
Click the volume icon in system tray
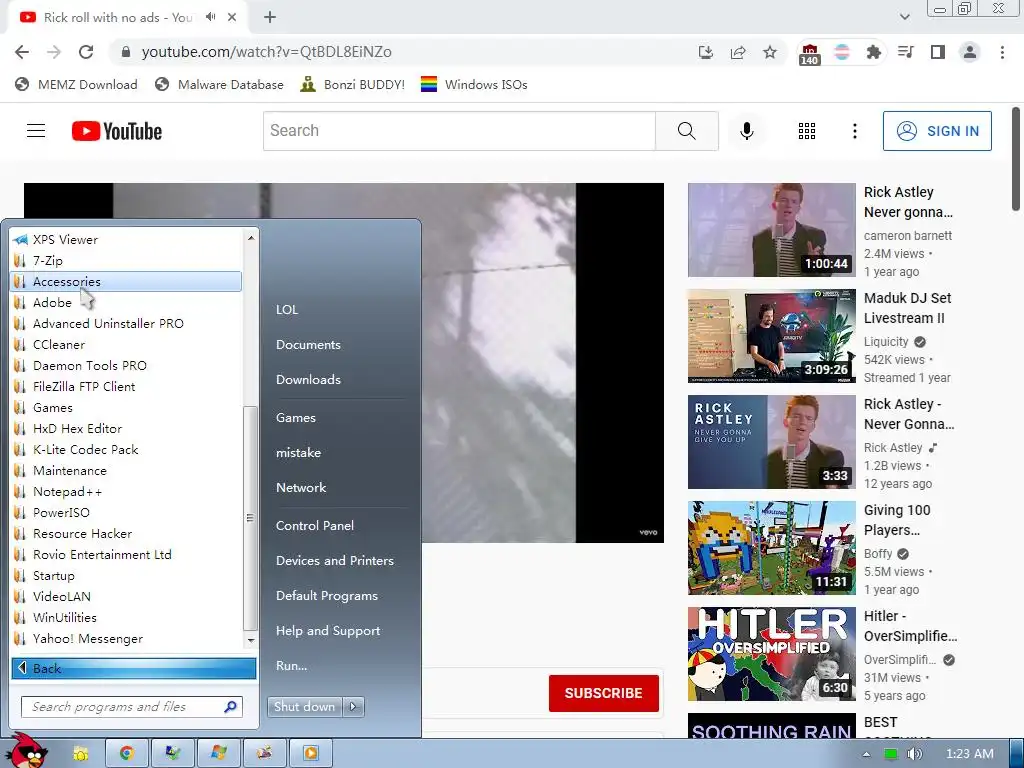[x=914, y=754]
